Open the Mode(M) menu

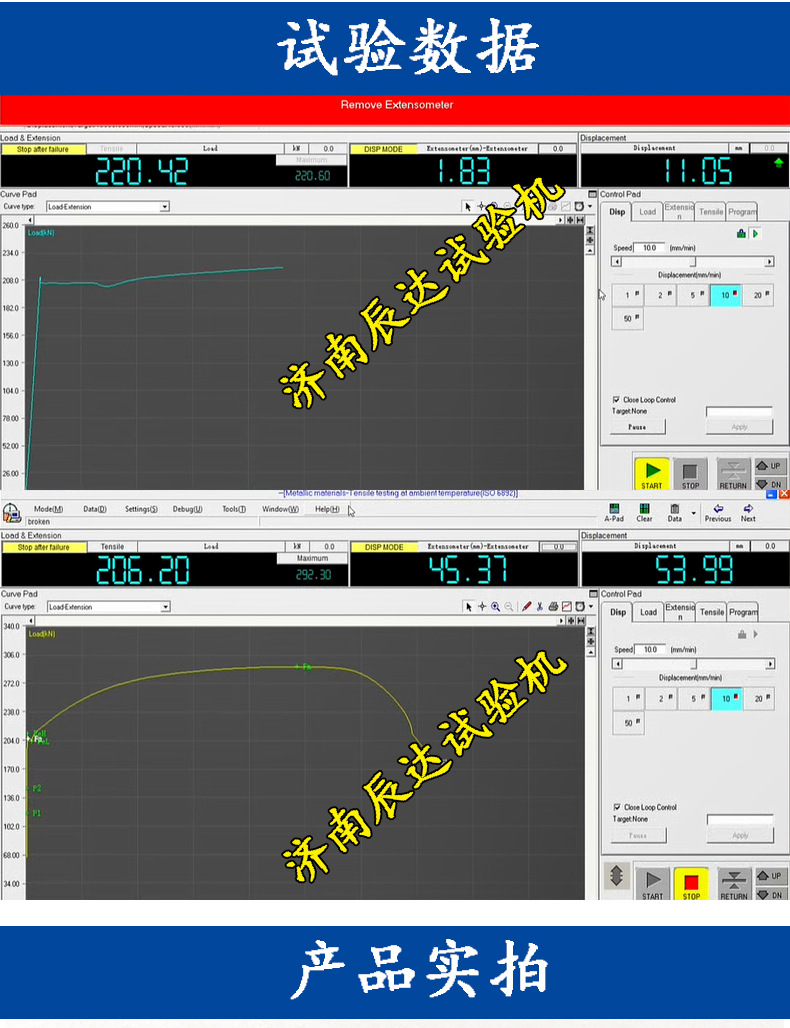pos(49,509)
